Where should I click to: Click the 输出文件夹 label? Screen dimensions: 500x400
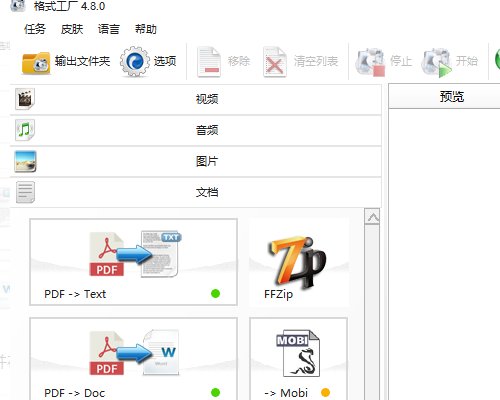pyautogui.click(x=82, y=61)
